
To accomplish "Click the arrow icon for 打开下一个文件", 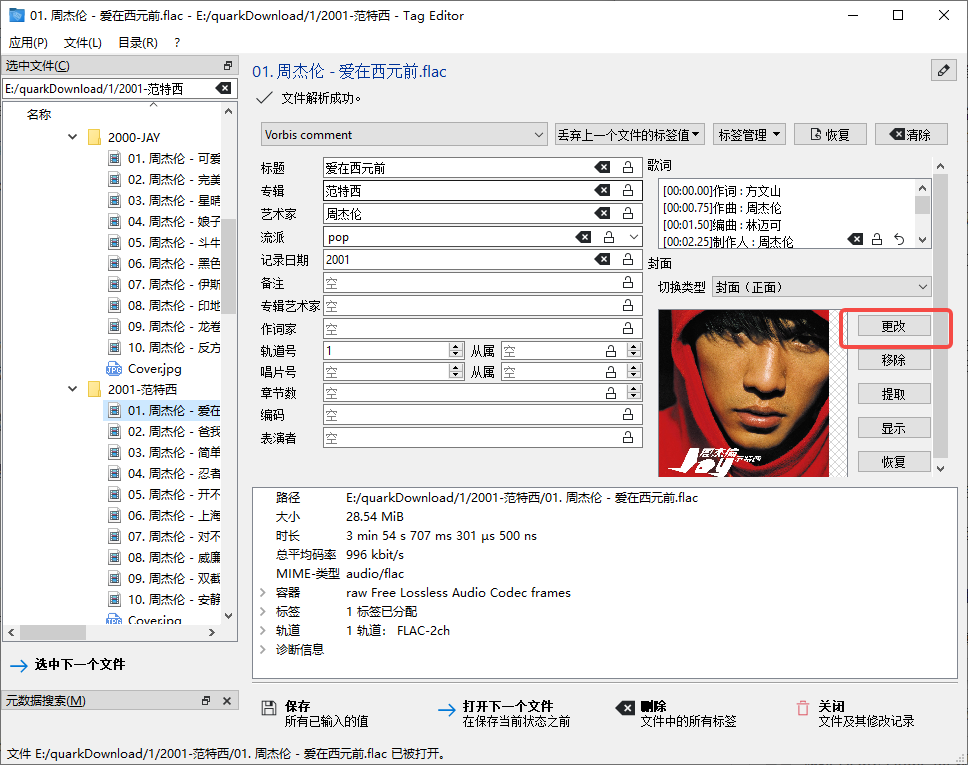I will (447, 710).
